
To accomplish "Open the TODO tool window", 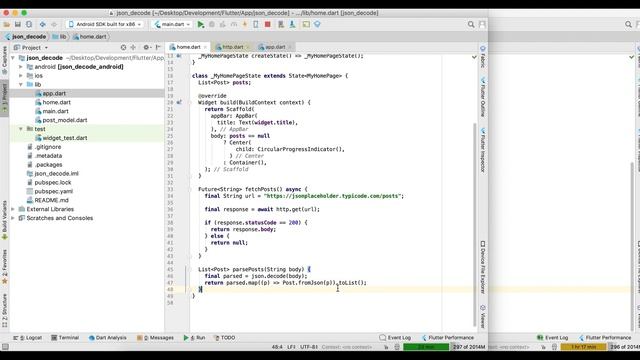I will (225, 338).
